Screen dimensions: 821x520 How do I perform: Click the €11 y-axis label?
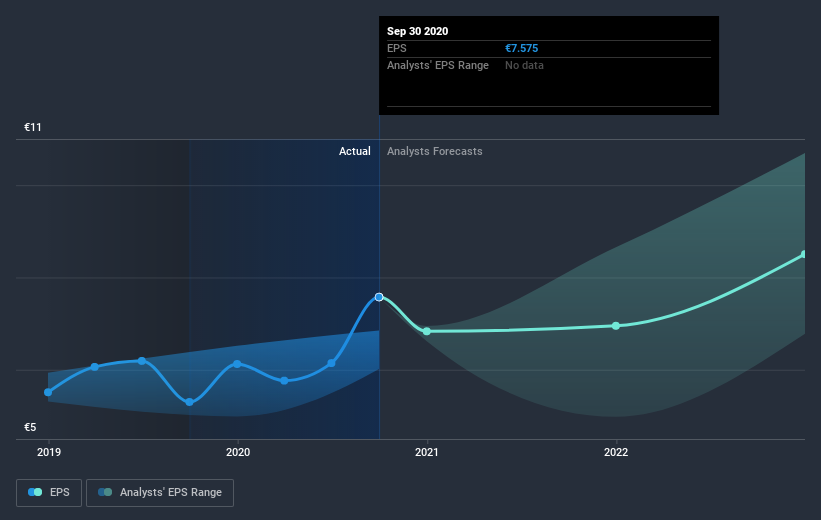32,127
